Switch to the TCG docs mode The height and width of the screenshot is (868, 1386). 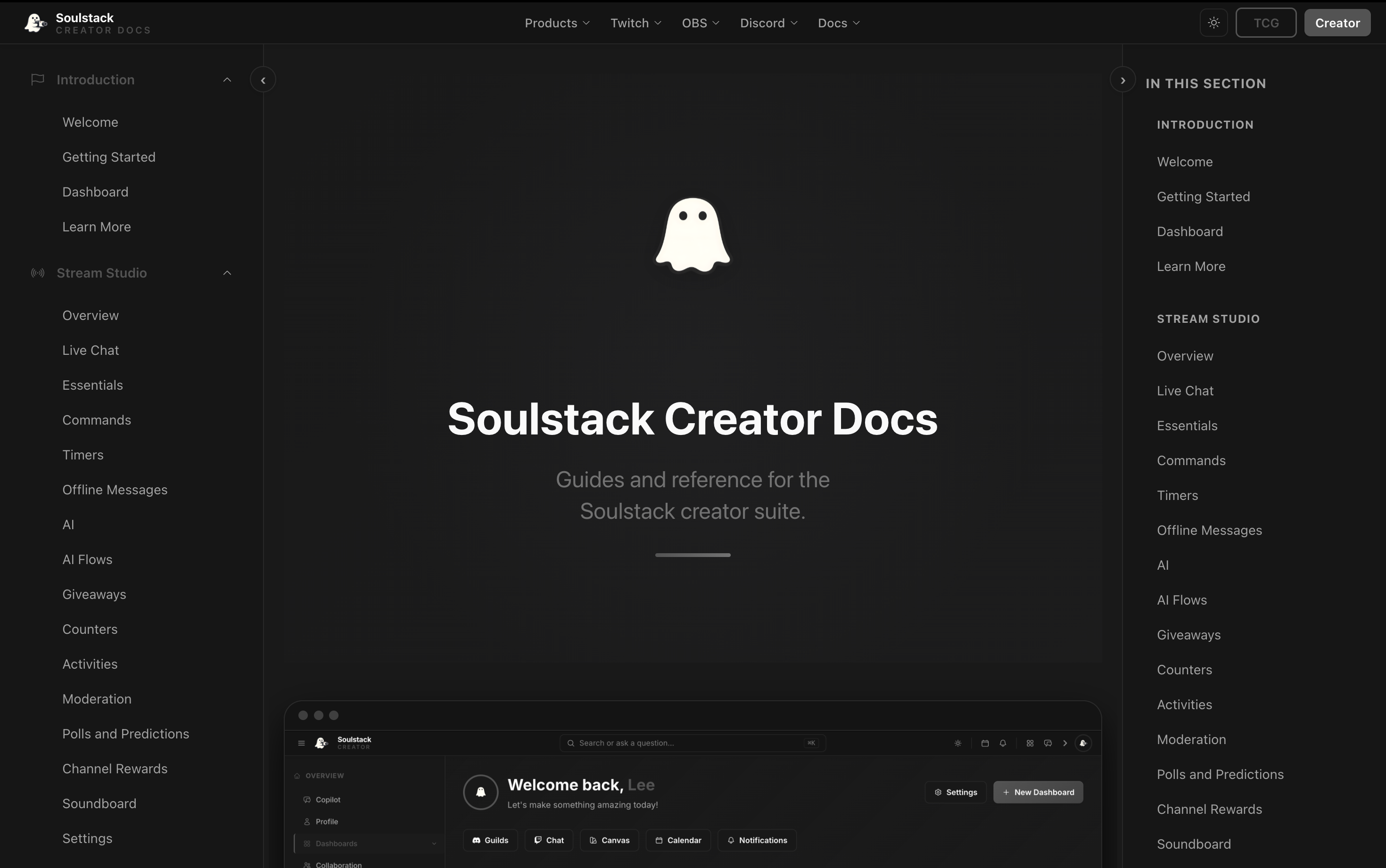pos(1265,23)
